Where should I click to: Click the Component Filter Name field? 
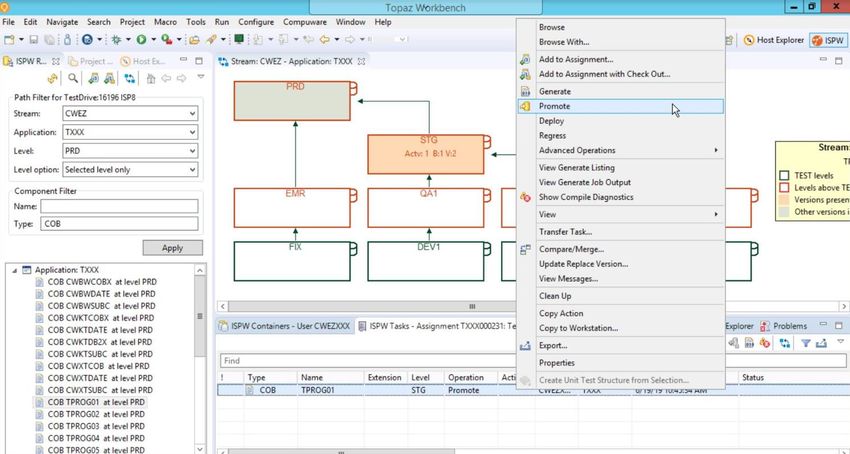click(x=119, y=206)
